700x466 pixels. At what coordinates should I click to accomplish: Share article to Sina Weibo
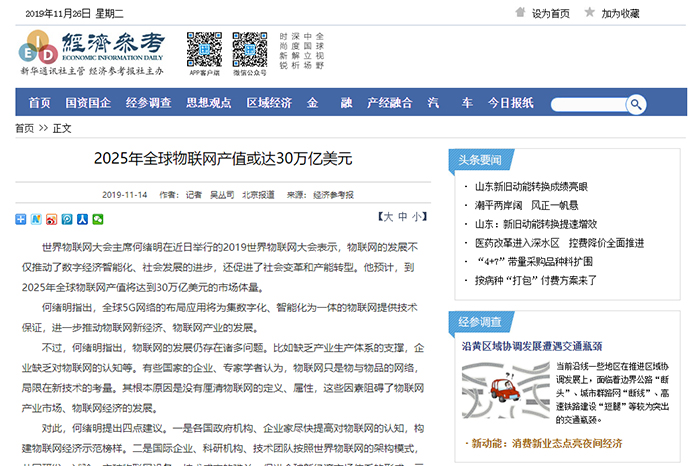(x=52, y=219)
